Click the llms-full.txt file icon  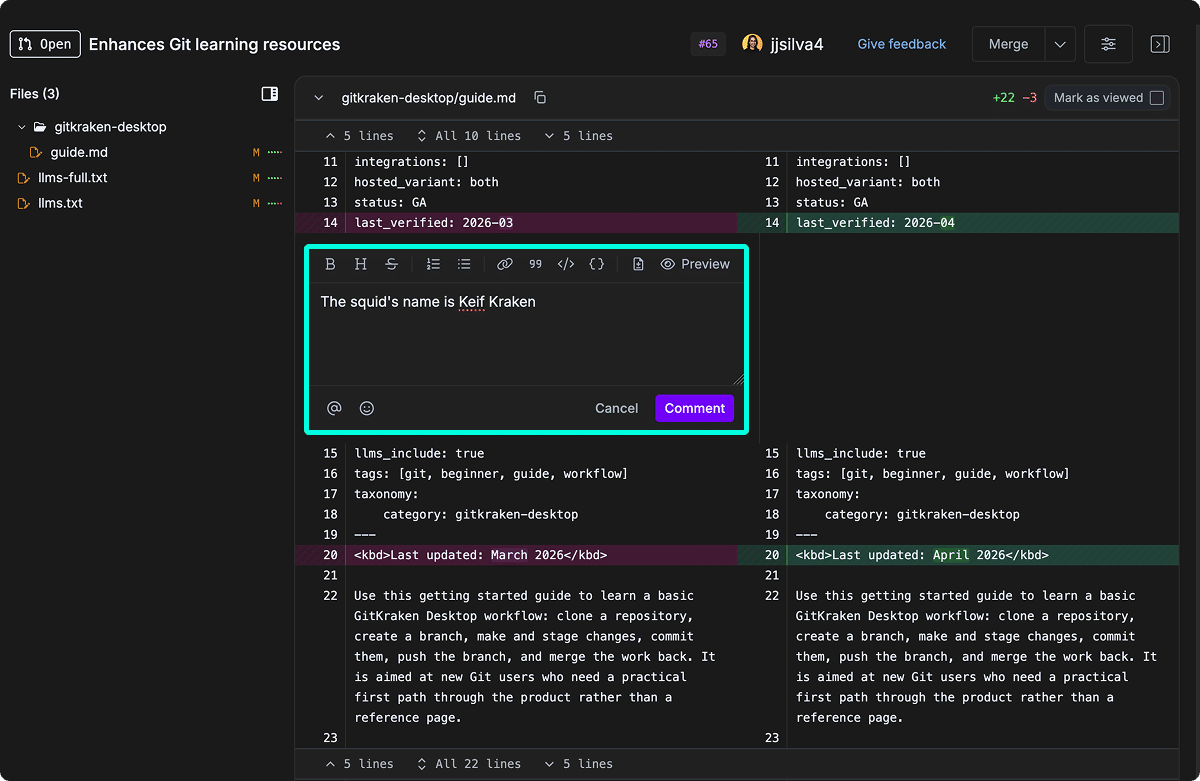click(23, 178)
